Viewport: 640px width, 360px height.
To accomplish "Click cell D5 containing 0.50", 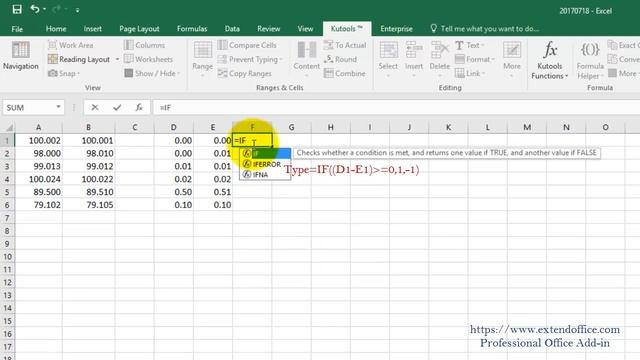I will point(174,192).
